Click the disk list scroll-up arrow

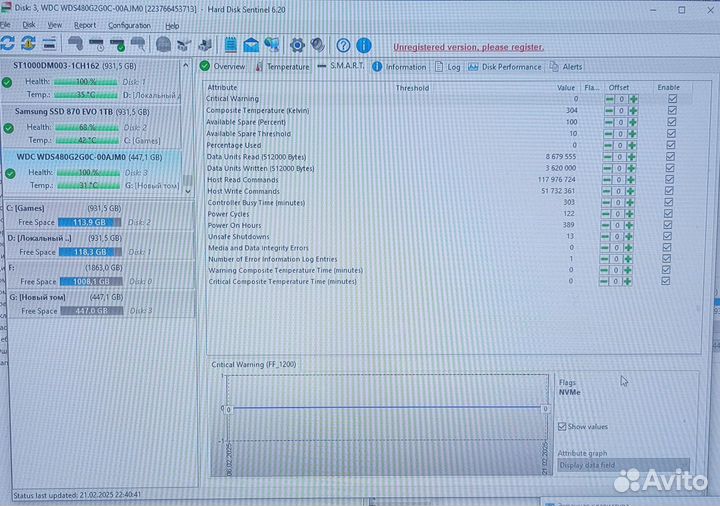click(186, 66)
